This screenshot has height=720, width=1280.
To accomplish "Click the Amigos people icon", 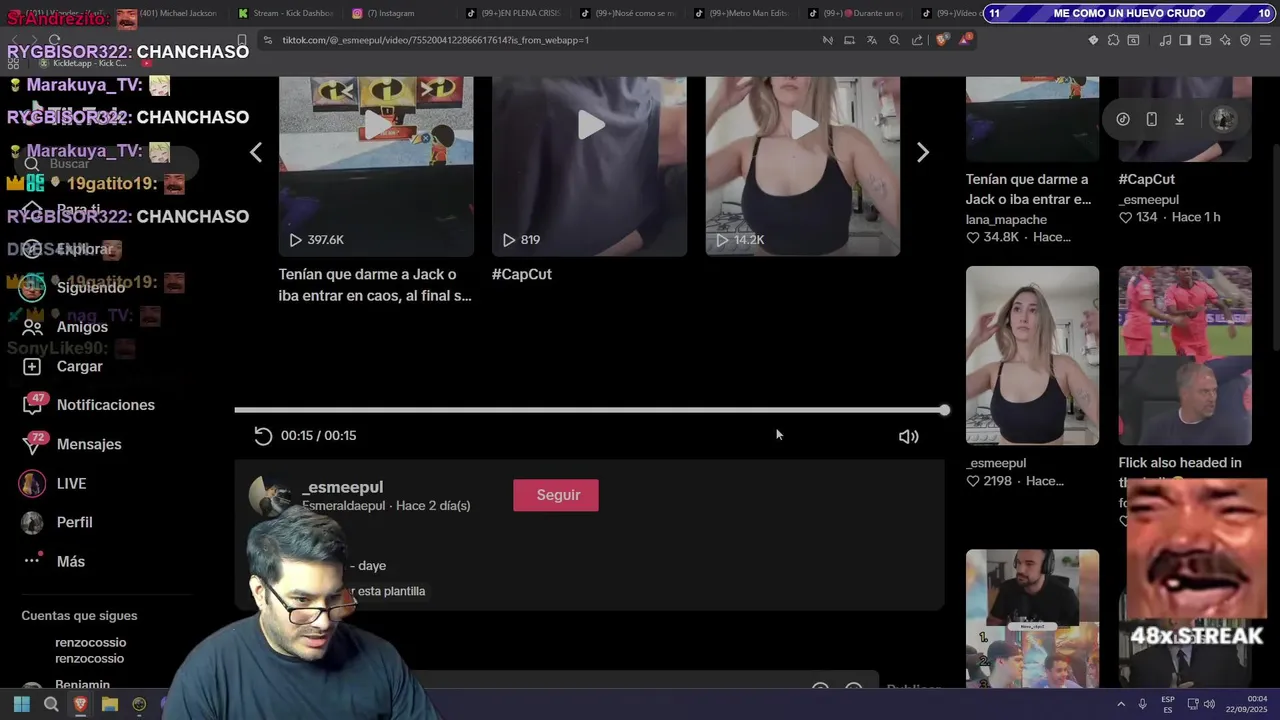I will pos(32,327).
